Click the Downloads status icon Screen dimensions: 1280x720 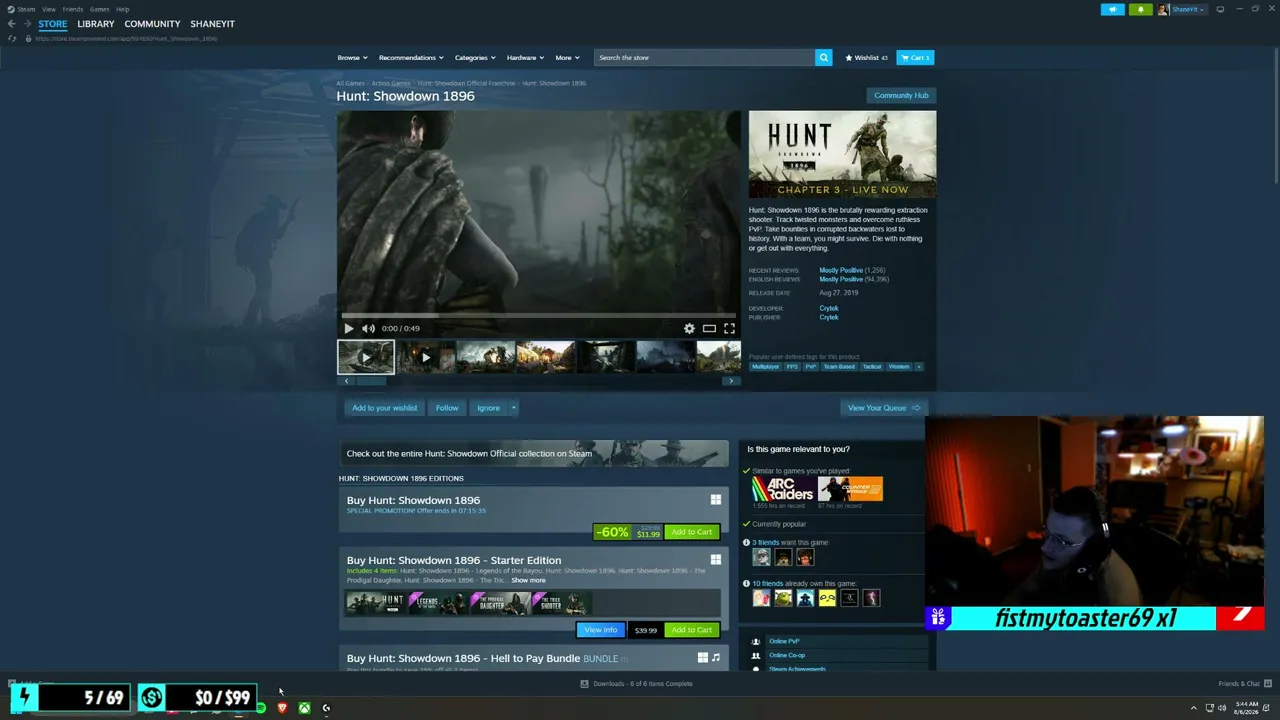[585, 684]
